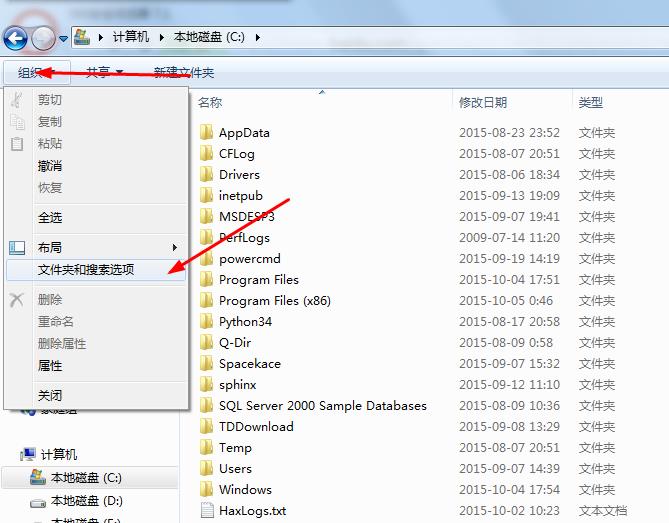This screenshot has width=669, height=523.
Task: Click the Users folder icon
Action: point(207,468)
